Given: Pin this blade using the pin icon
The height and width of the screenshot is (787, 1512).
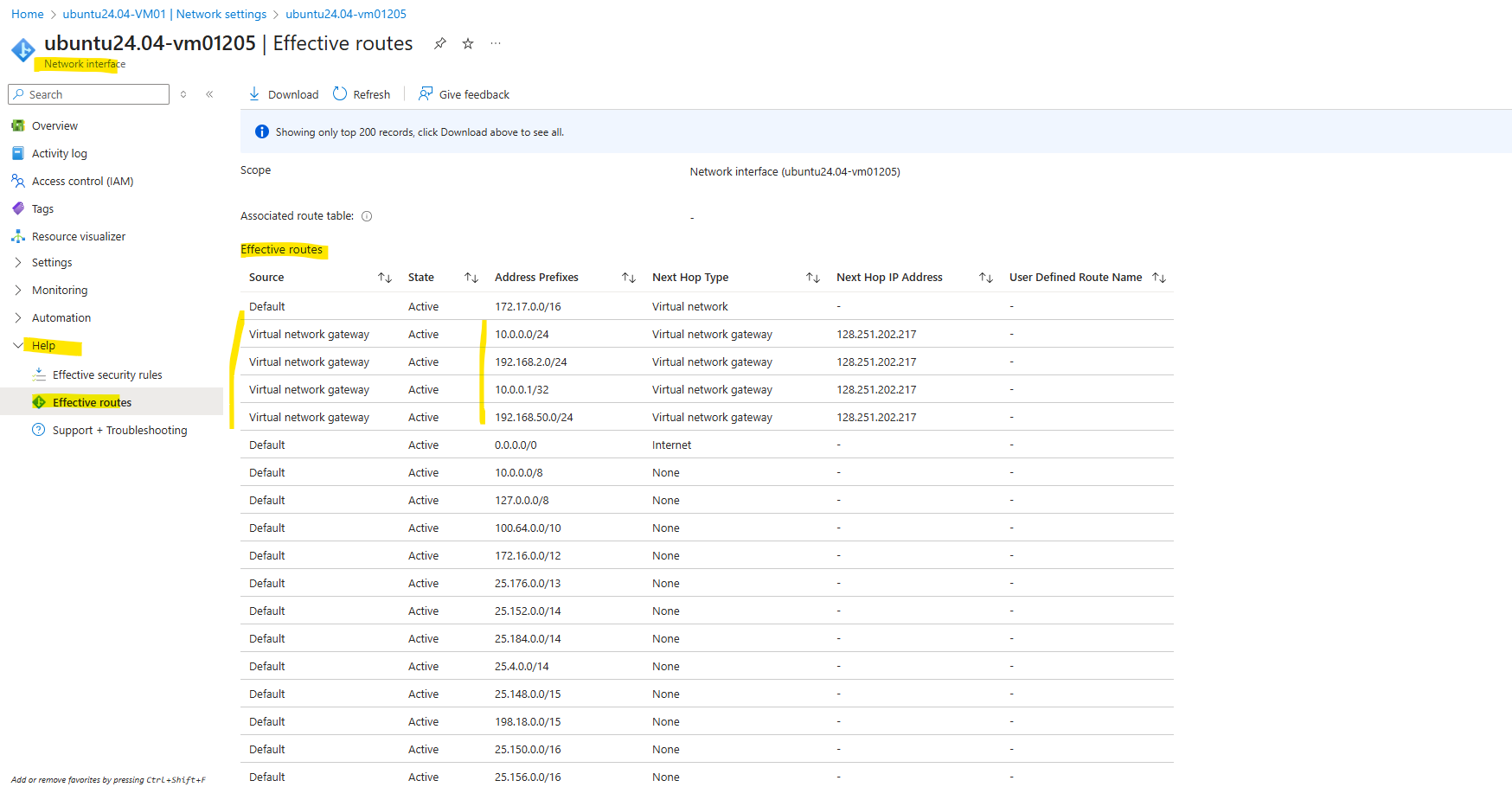Looking at the screenshot, I should (x=440, y=43).
